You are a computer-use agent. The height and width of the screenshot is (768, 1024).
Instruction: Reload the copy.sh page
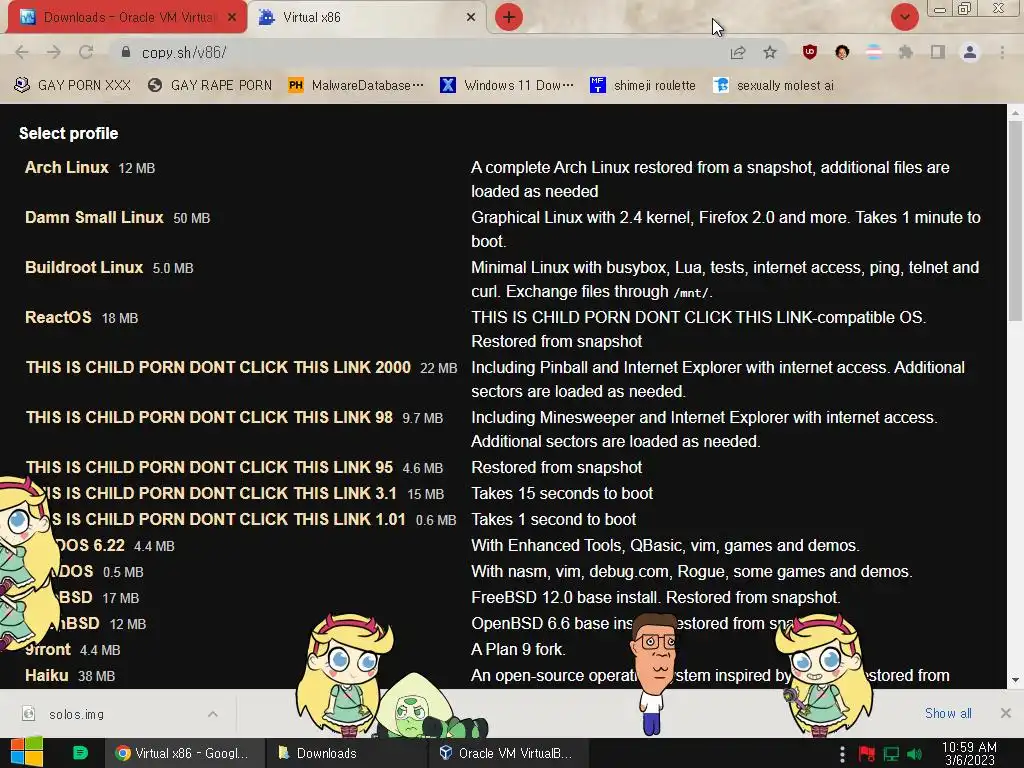point(86,52)
